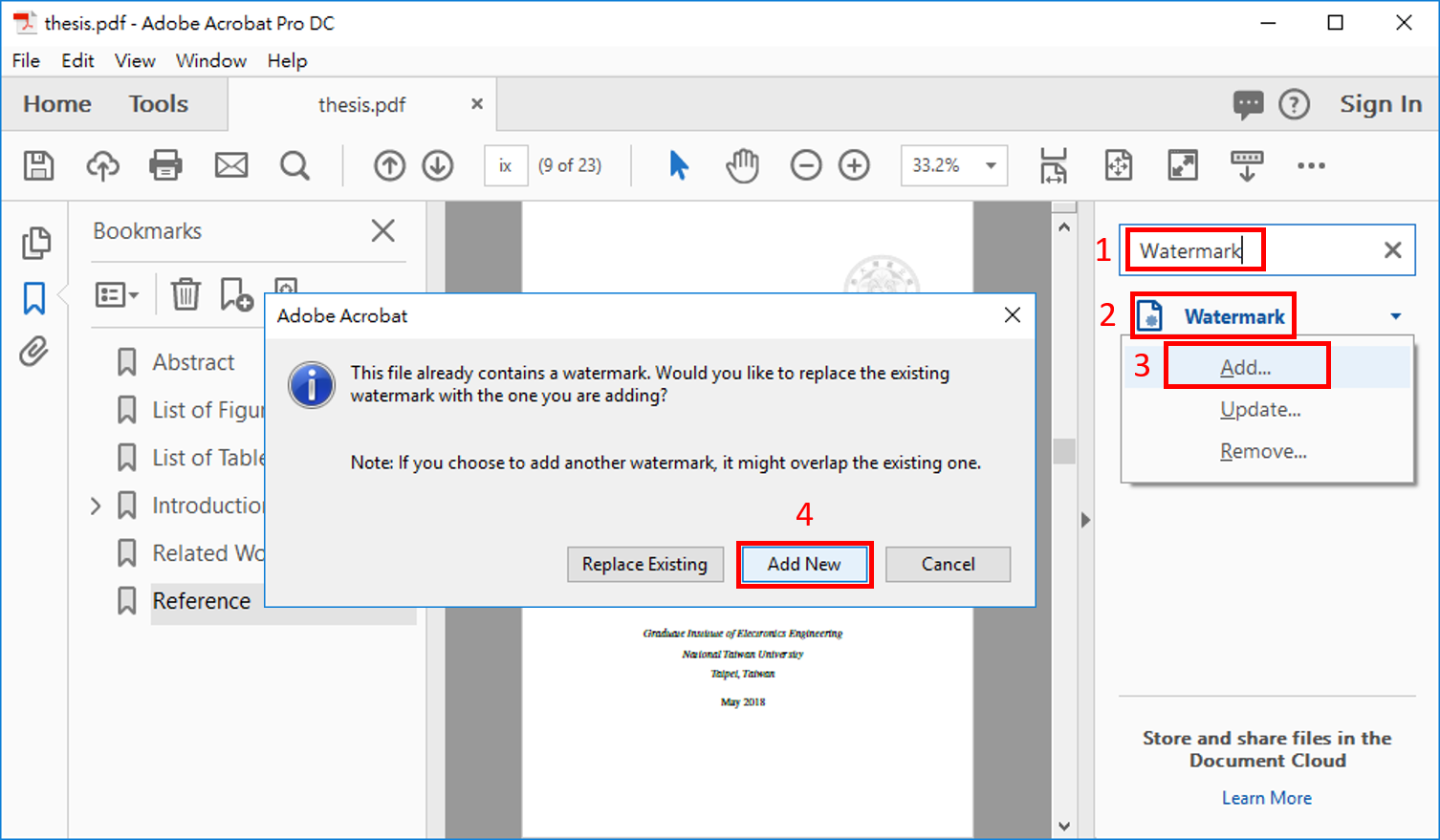Click the Add New button

804,564
